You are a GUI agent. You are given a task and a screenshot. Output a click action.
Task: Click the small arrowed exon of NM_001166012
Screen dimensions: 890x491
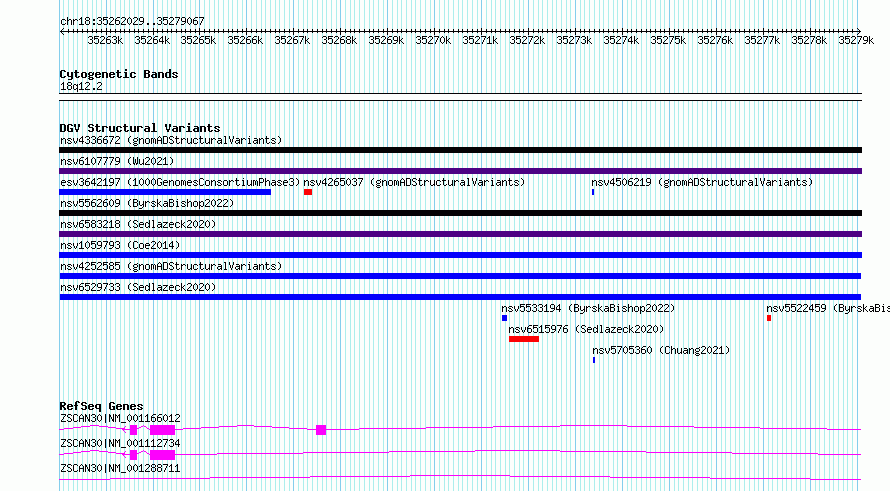[x=132, y=430]
